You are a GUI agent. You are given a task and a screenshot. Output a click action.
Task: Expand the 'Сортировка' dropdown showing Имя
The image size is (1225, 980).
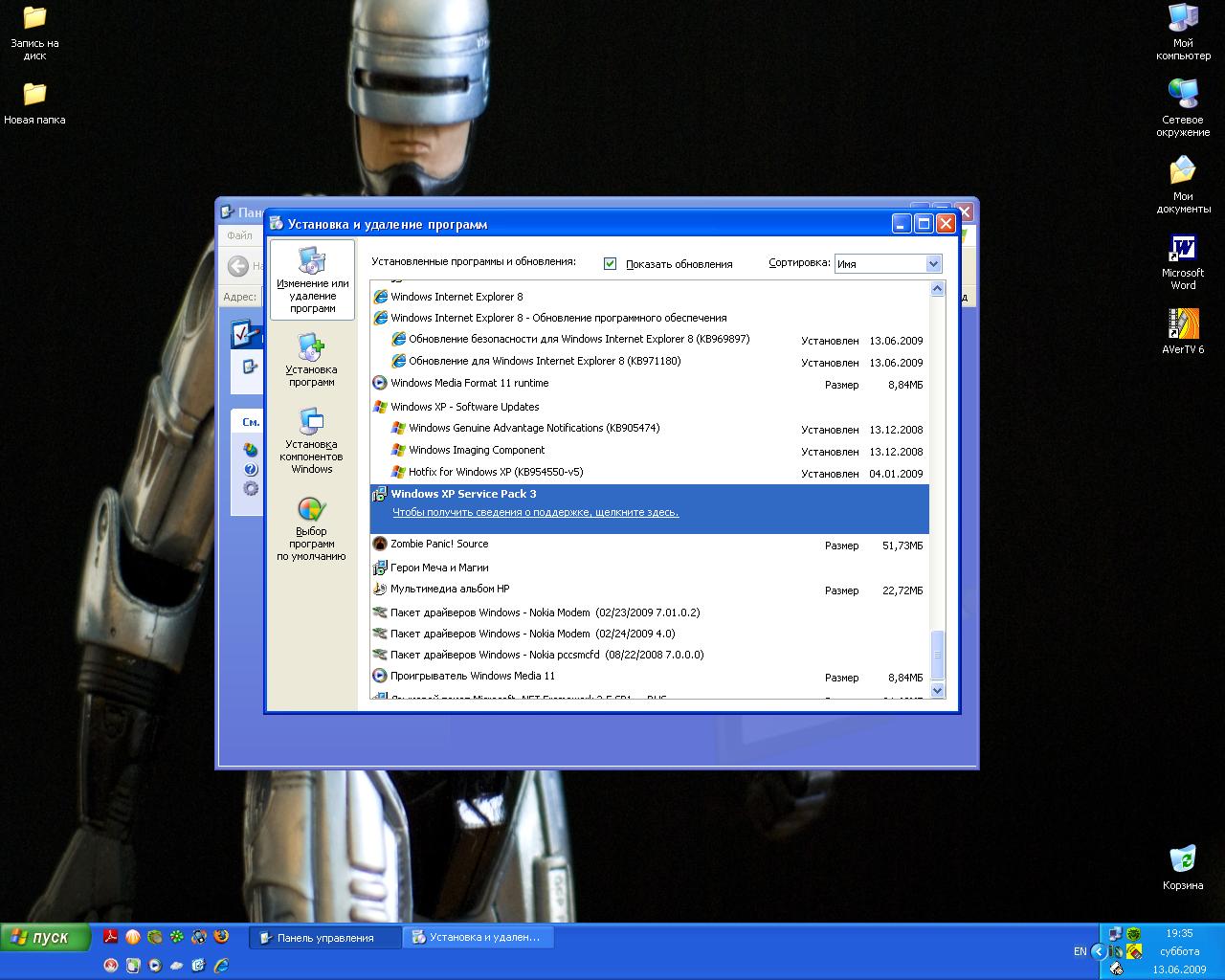click(933, 264)
